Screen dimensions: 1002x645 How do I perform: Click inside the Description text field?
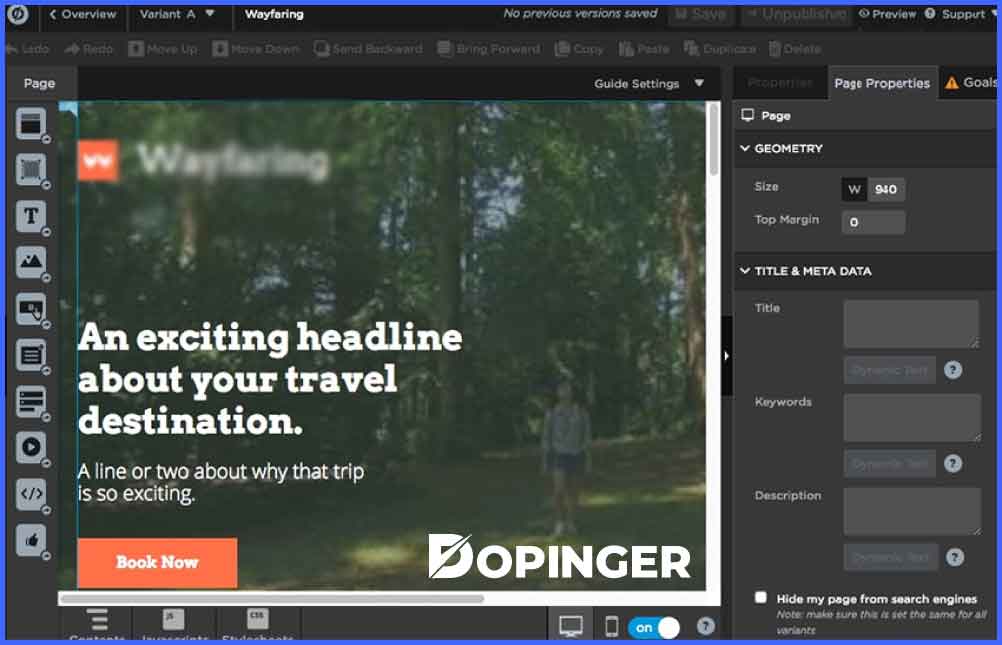coord(911,510)
